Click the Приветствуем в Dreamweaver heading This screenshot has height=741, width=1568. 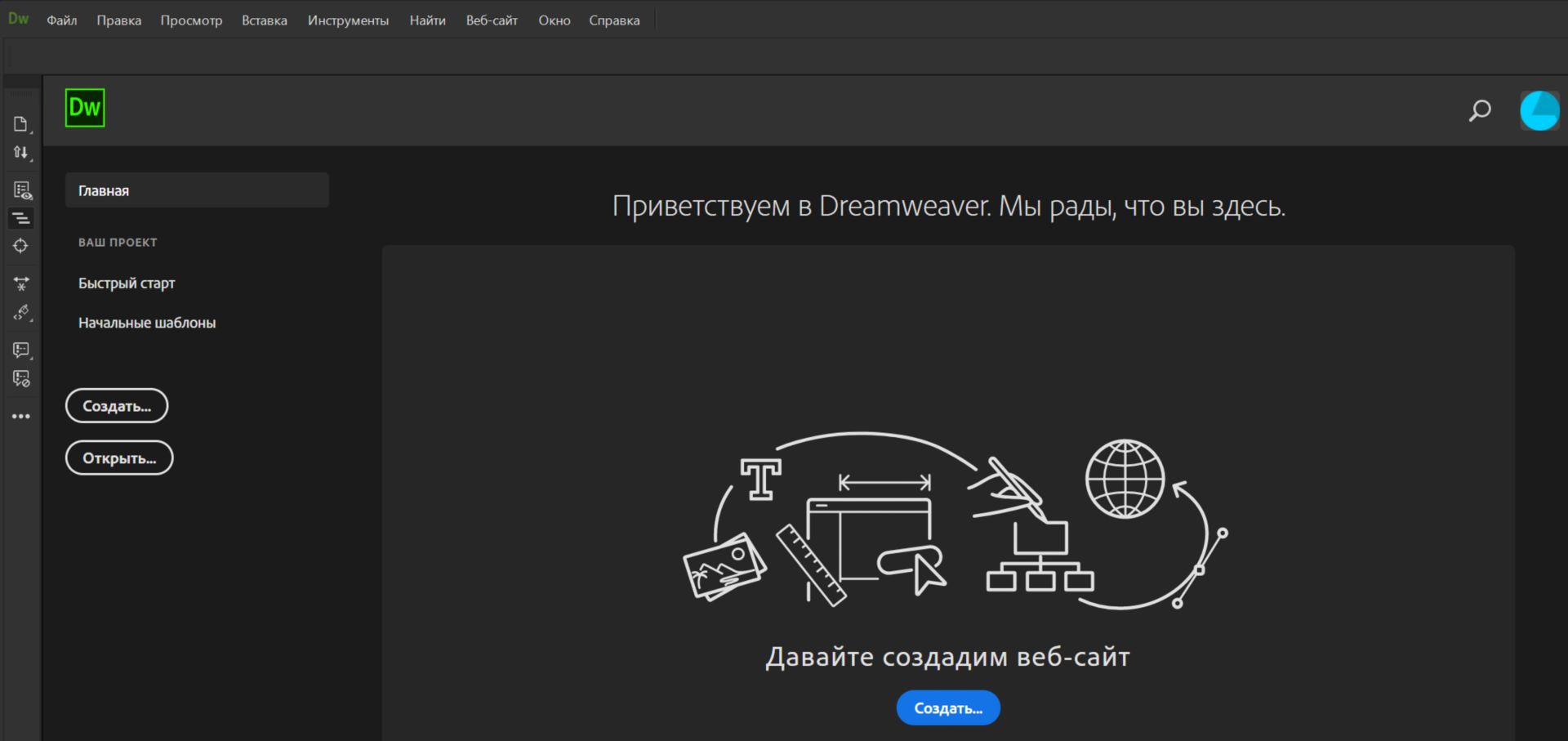point(949,207)
